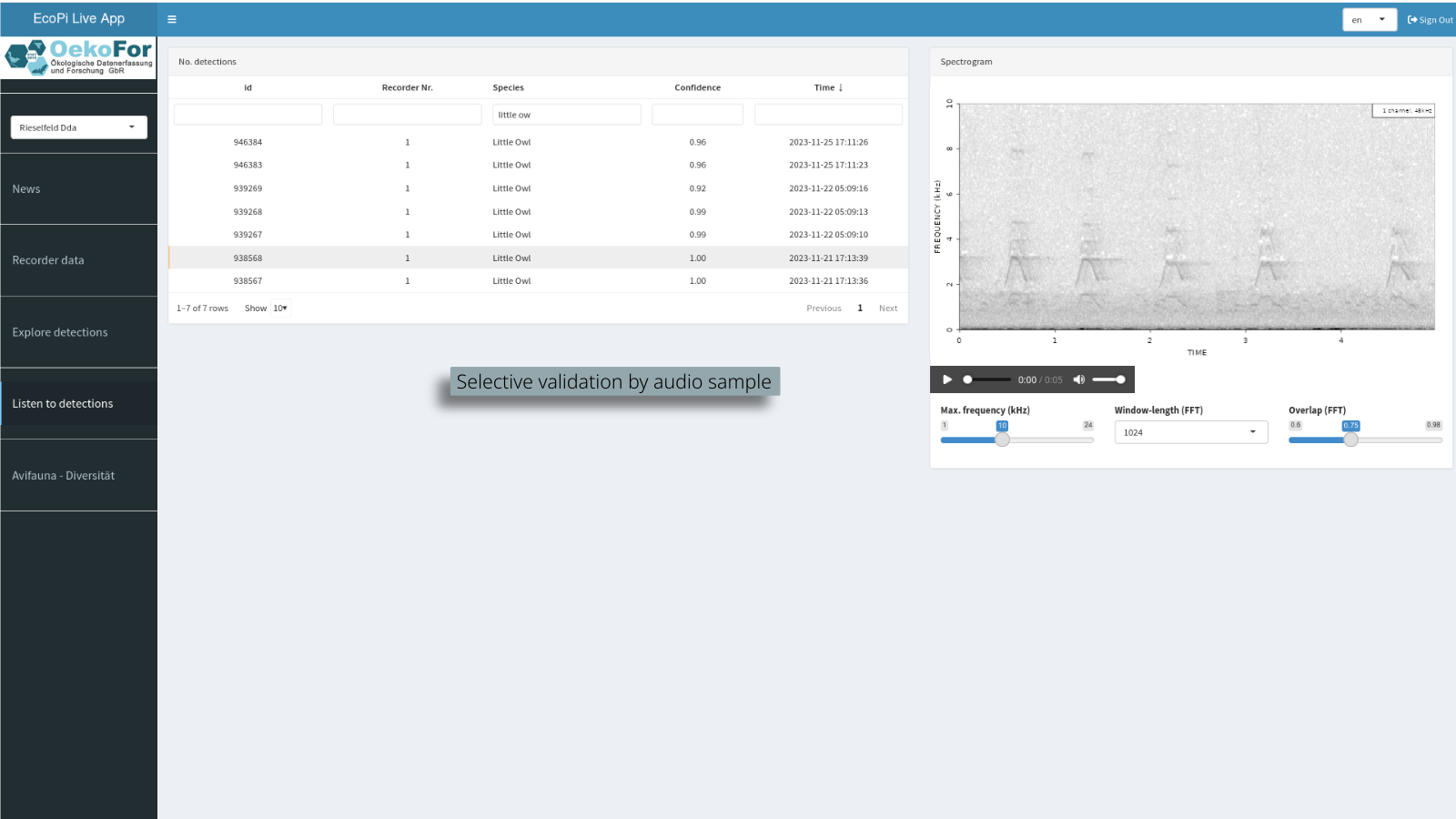Image resolution: width=1456 pixels, height=819 pixels.
Task: Click the Max. frequency slider handle
Action: coord(1002,440)
